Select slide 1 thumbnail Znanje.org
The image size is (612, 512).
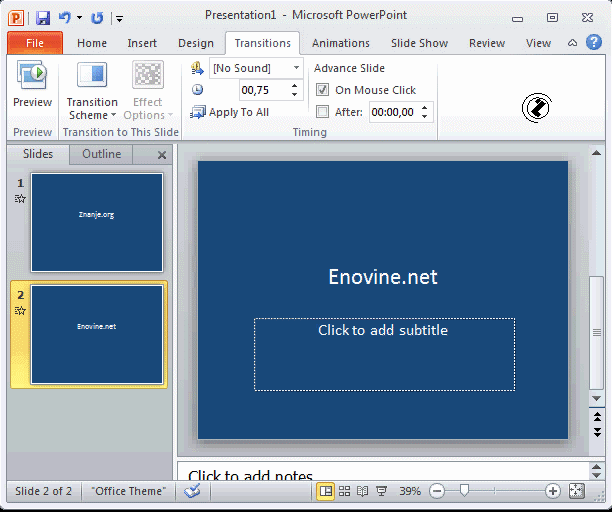97,221
